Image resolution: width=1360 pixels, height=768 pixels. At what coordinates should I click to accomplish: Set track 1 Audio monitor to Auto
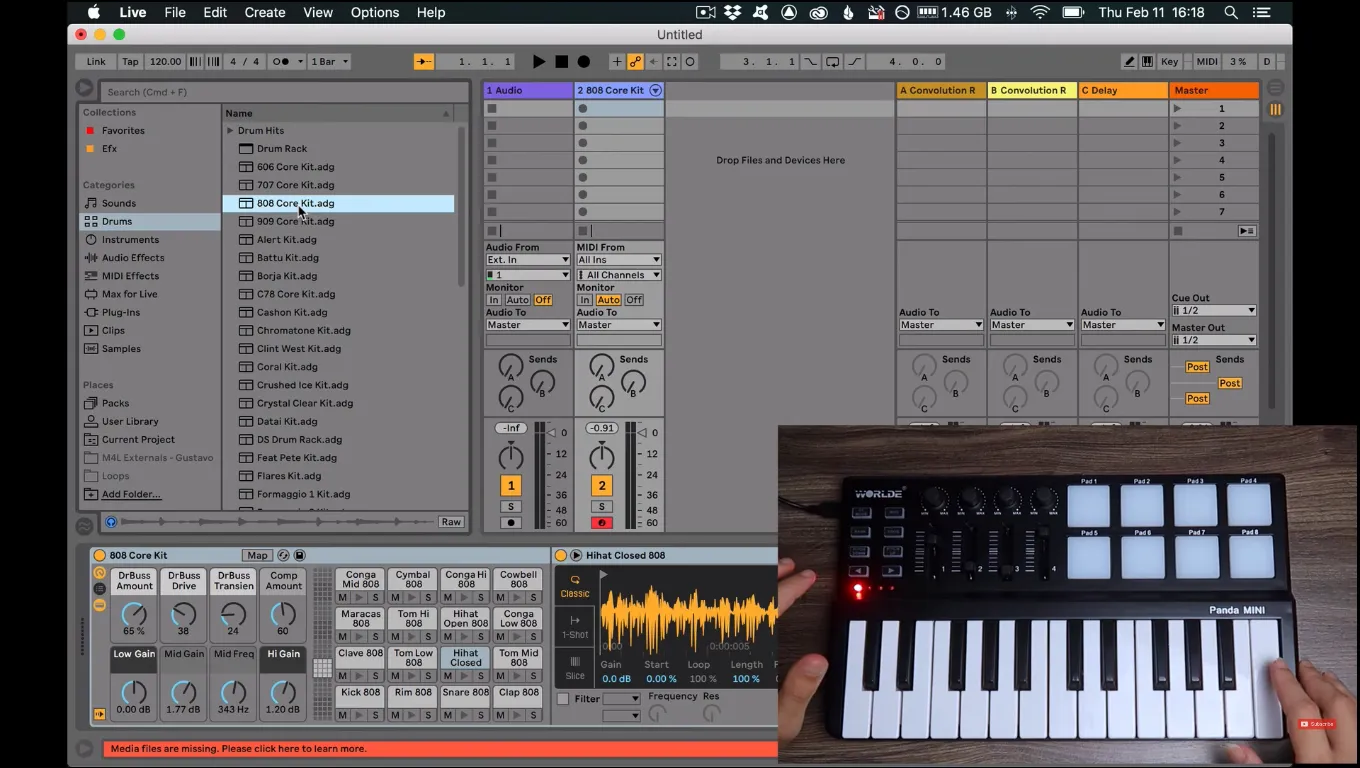point(517,300)
